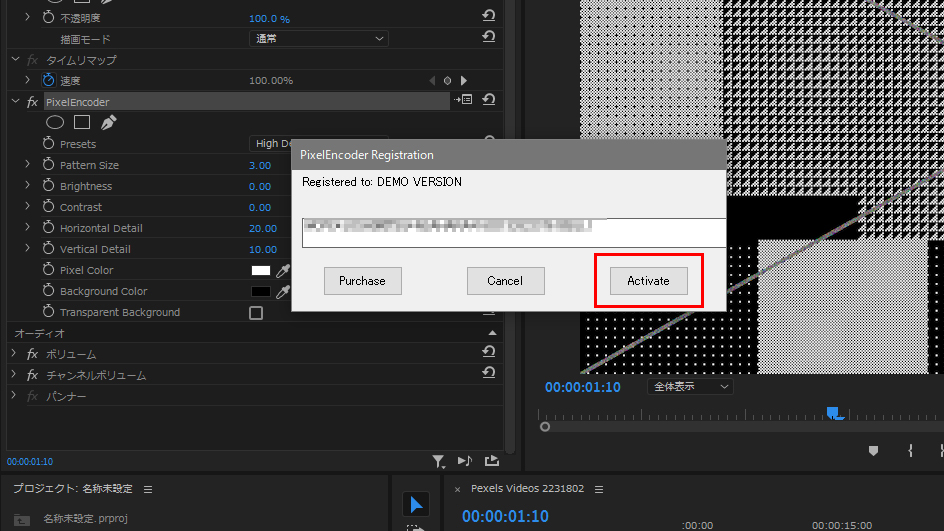Viewport: 944px width, 531px height.
Task: Click the Activate button
Action: tap(648, 281)
